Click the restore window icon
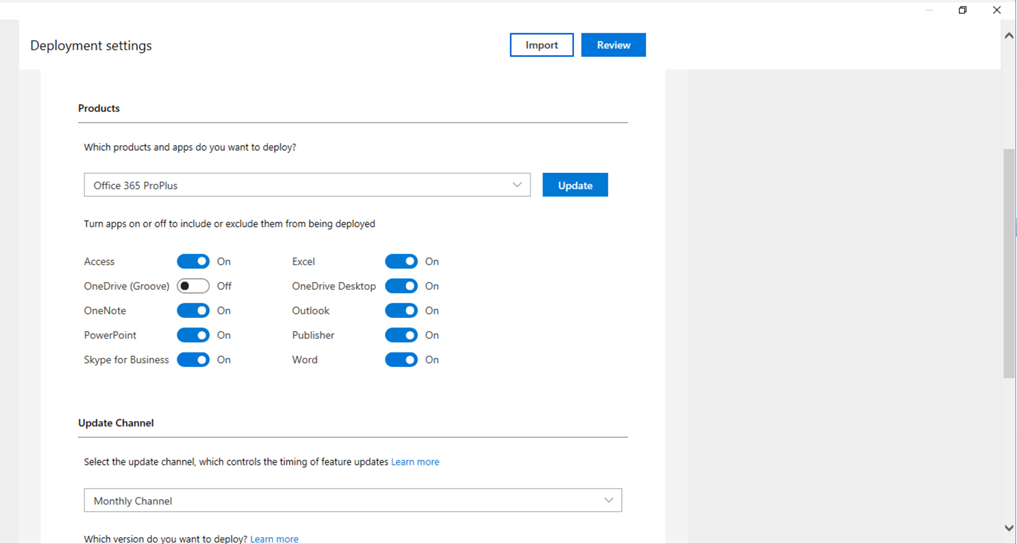1017x544 pixels. pyautogui.click(x=963, y=10)
